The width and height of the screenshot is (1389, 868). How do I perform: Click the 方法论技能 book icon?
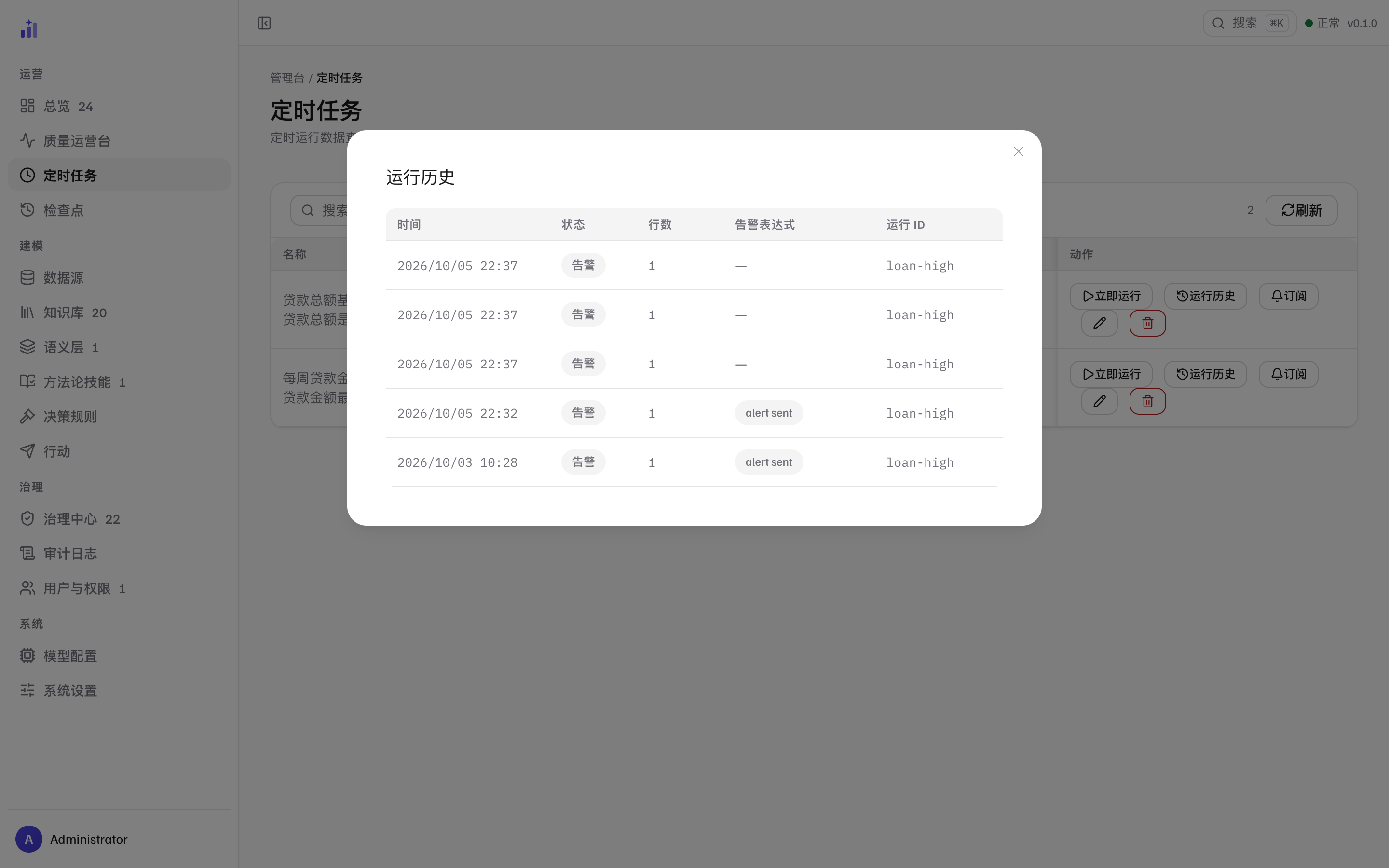(27, 382)
